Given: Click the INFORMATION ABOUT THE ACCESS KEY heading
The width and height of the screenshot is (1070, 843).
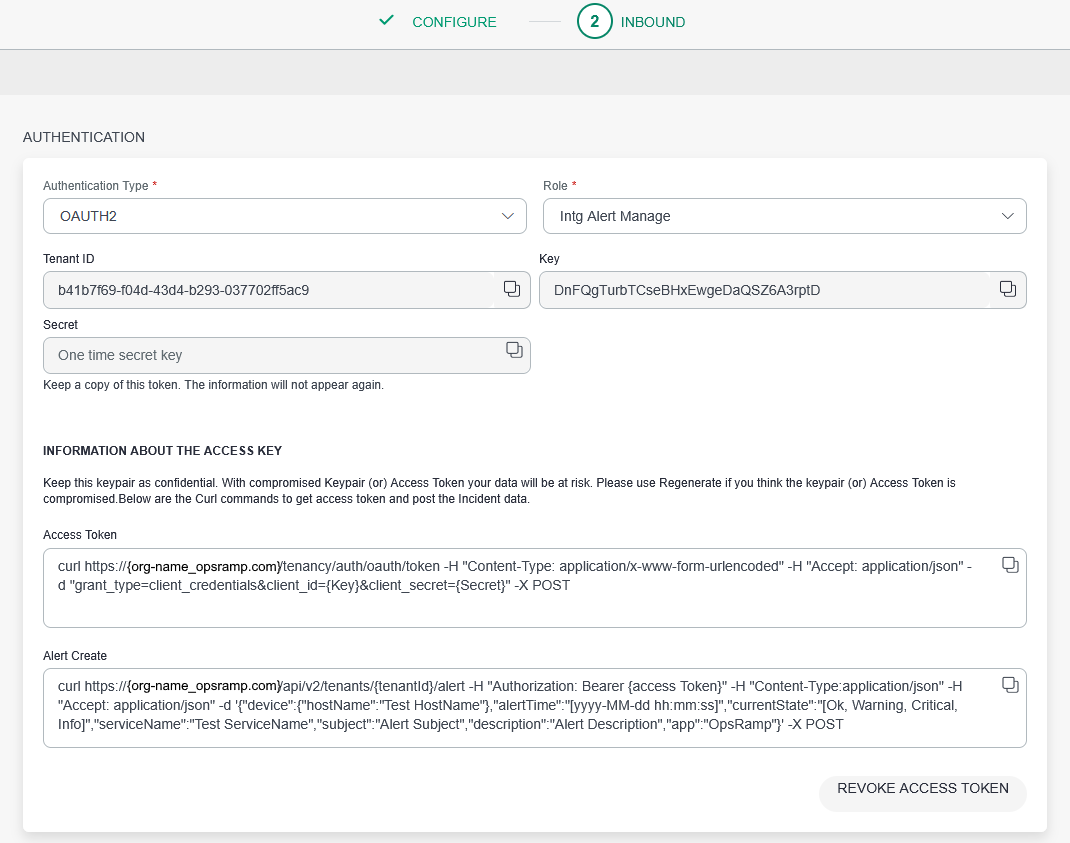Looking at the screenshot, I should pos(162,451).
